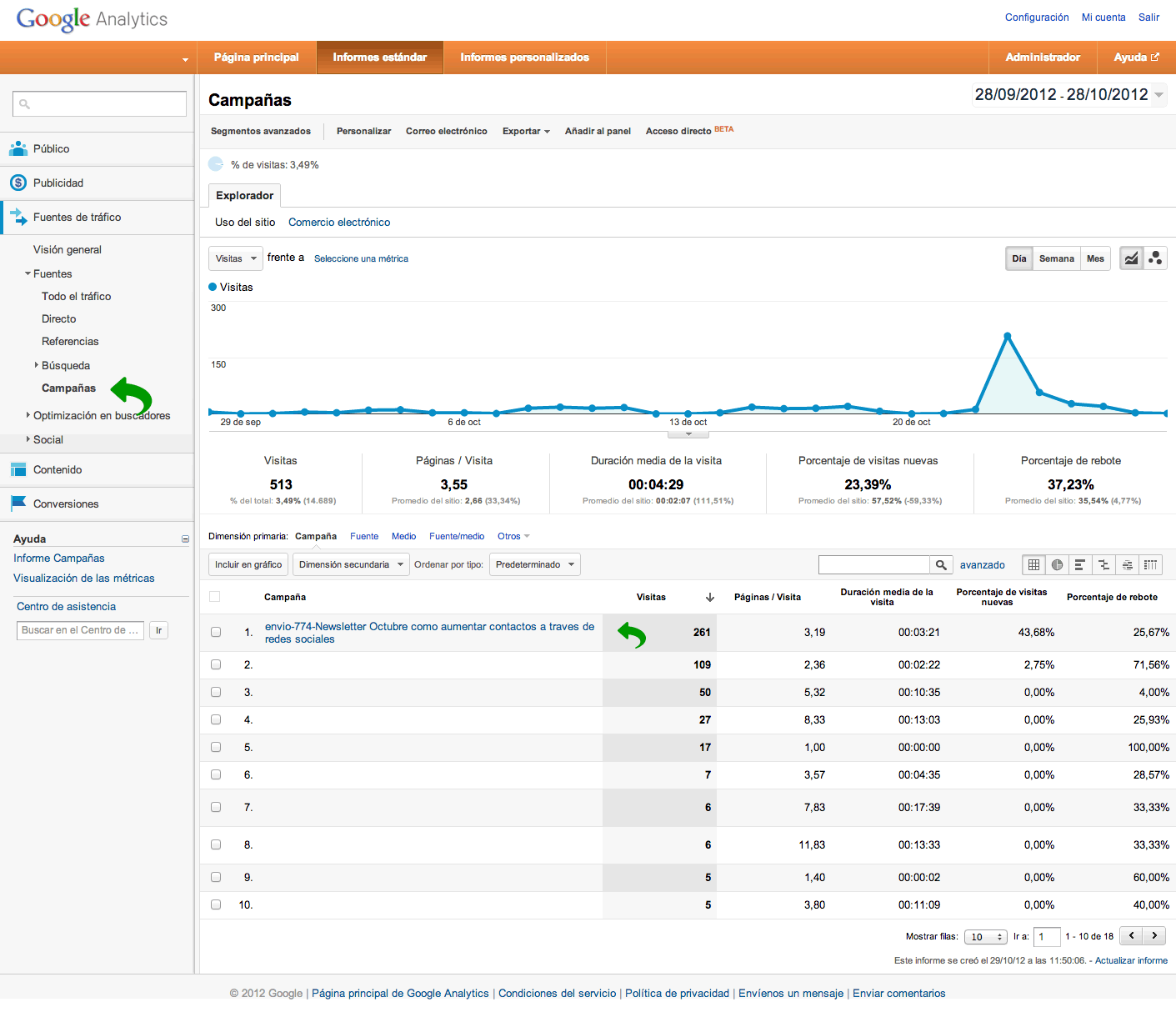Go to next page of rows
The height and width of the screenshot is (1012, 1176).
click(x=1154, y=936)
